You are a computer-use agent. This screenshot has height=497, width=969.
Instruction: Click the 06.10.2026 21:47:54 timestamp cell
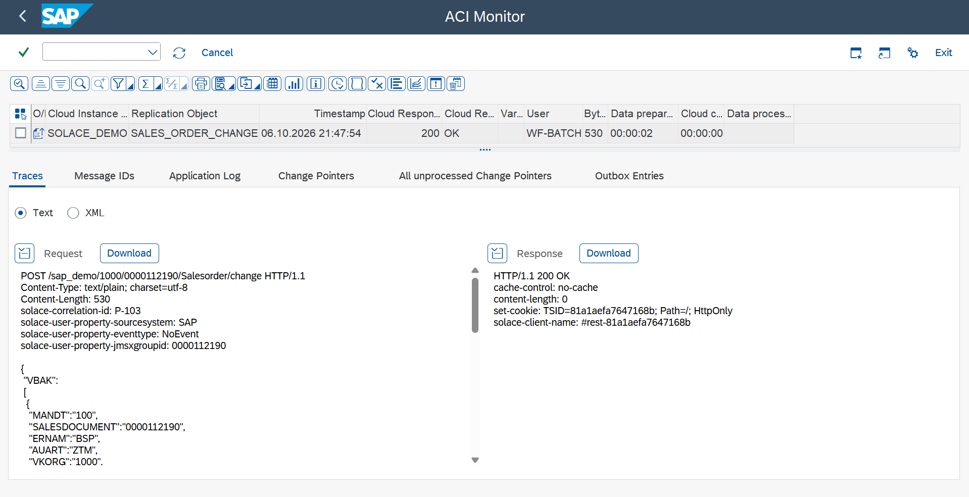[313, 133]
